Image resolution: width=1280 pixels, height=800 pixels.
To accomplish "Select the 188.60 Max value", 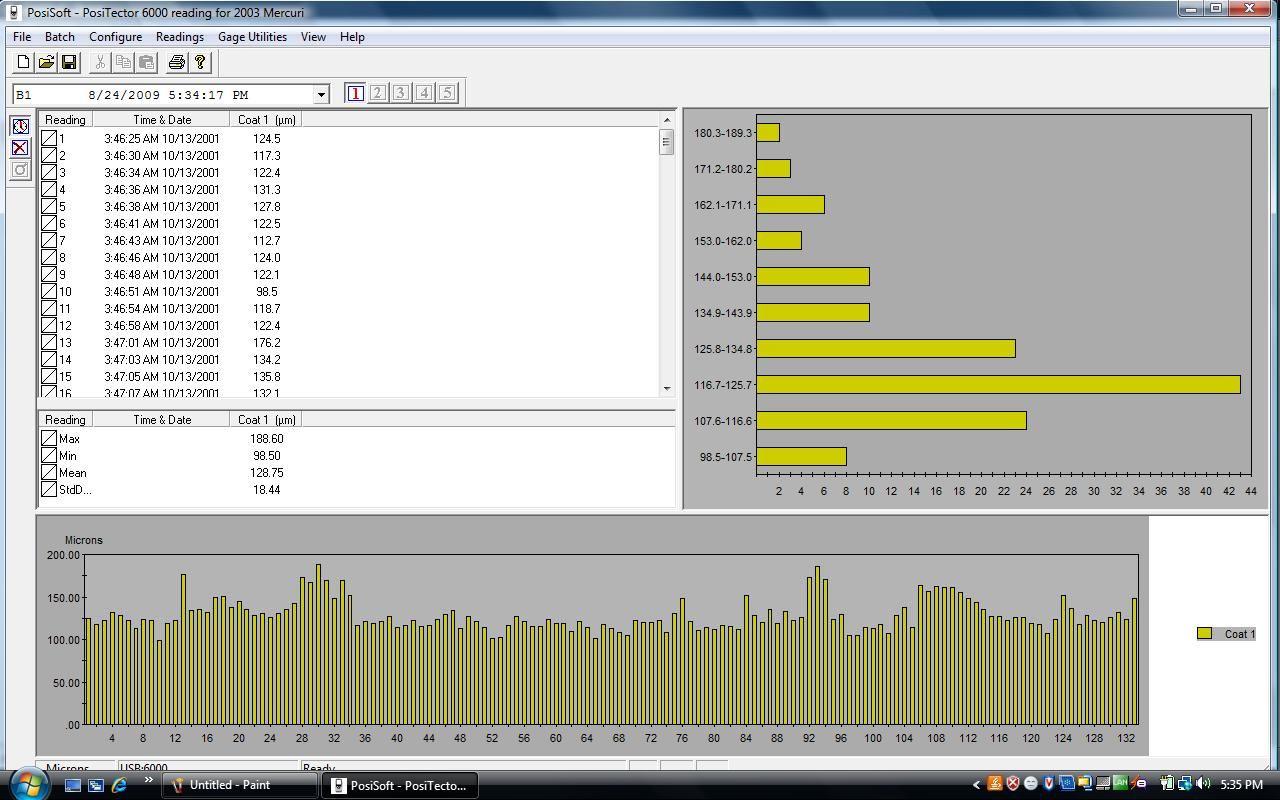I will point(266,439).
